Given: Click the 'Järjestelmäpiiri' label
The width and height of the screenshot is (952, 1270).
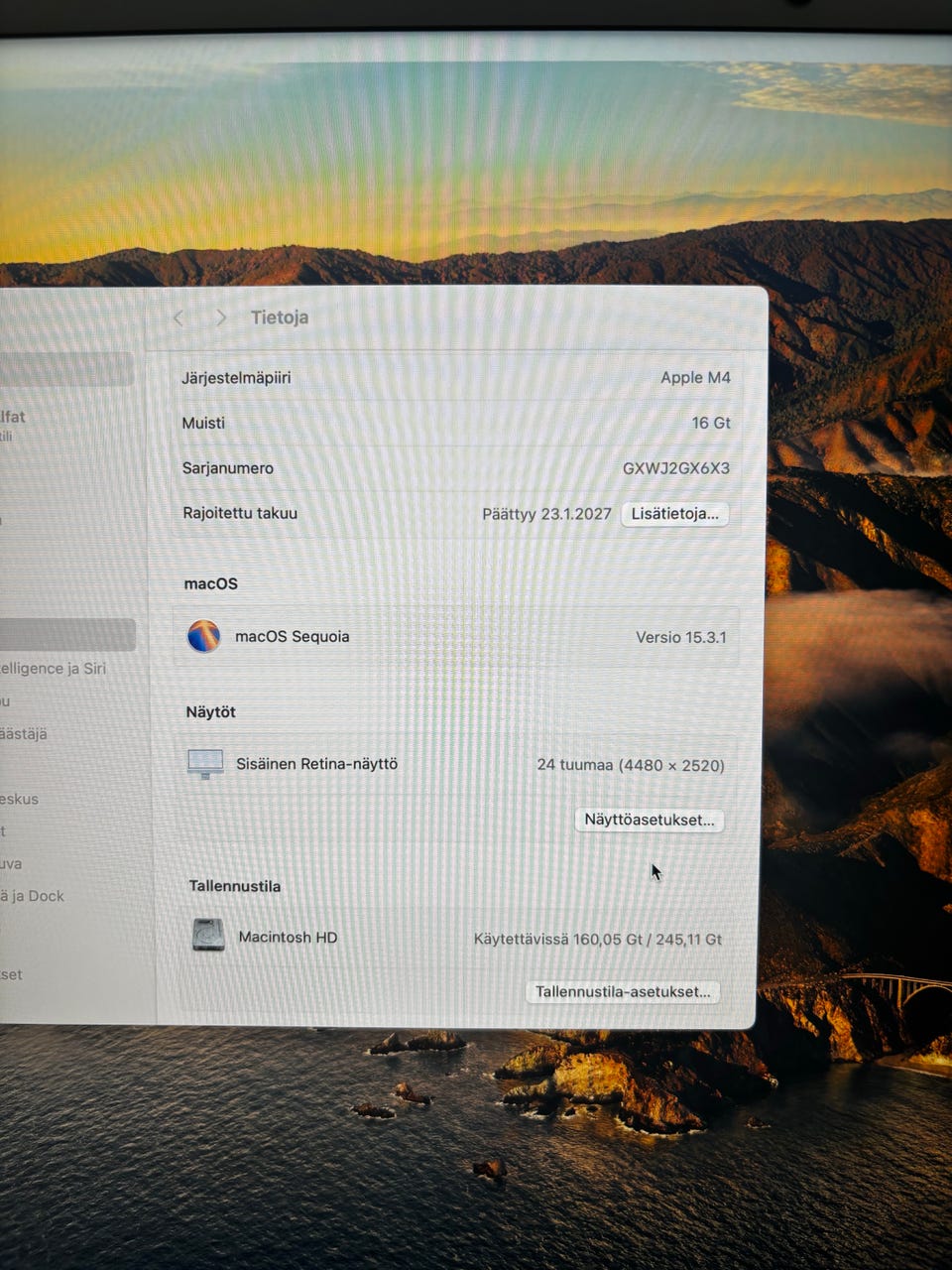Looking at the screenshot, I should click(x=236, y=378).
